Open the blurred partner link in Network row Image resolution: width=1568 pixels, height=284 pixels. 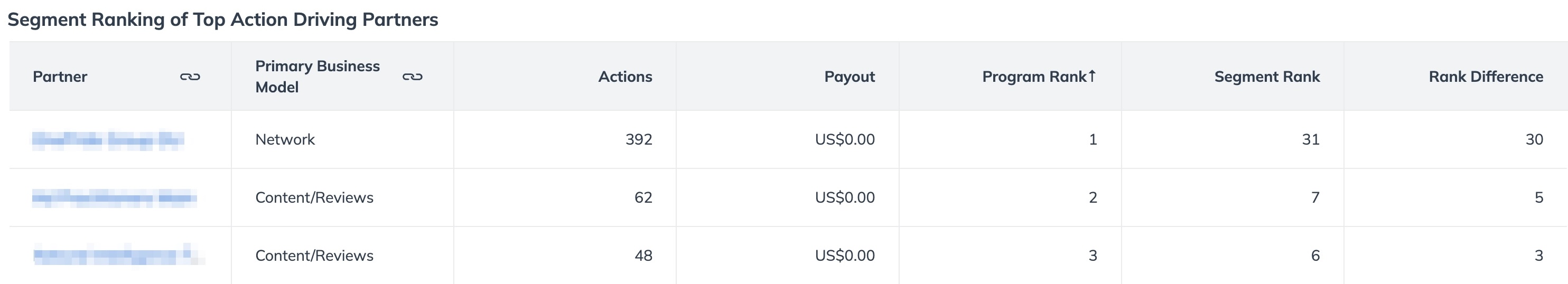click(108, 140)
